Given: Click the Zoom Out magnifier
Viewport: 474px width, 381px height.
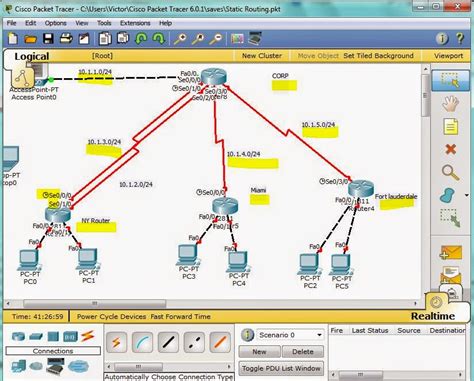Looking at the screenshot, I should click(216, 39).
